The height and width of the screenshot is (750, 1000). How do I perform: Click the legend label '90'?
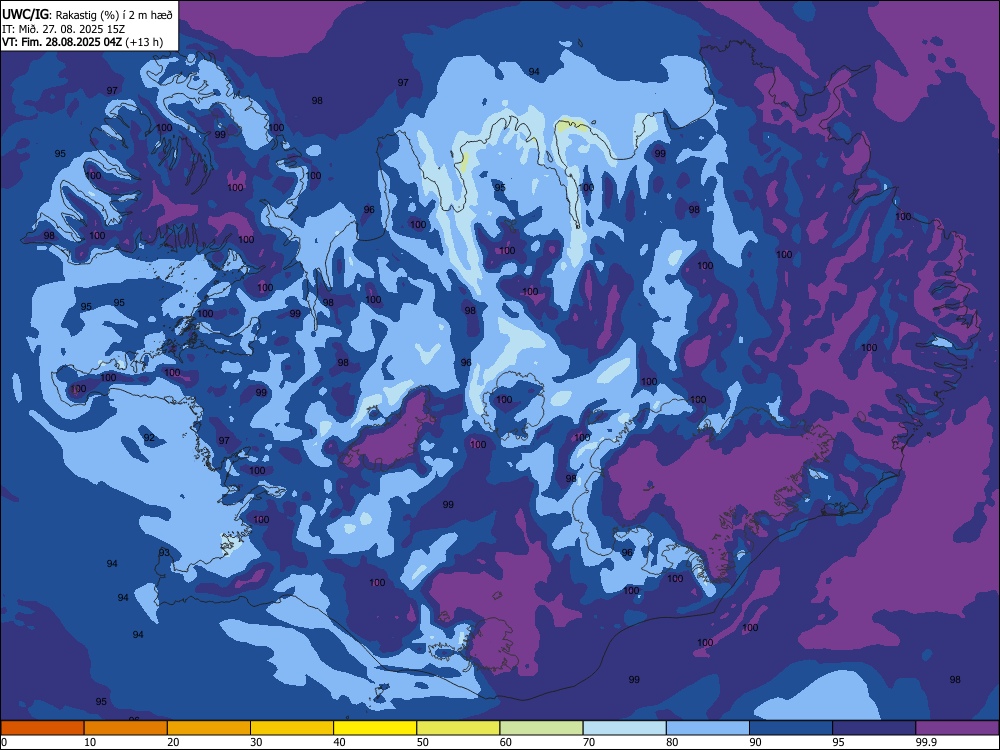click(x=755, y=742)
